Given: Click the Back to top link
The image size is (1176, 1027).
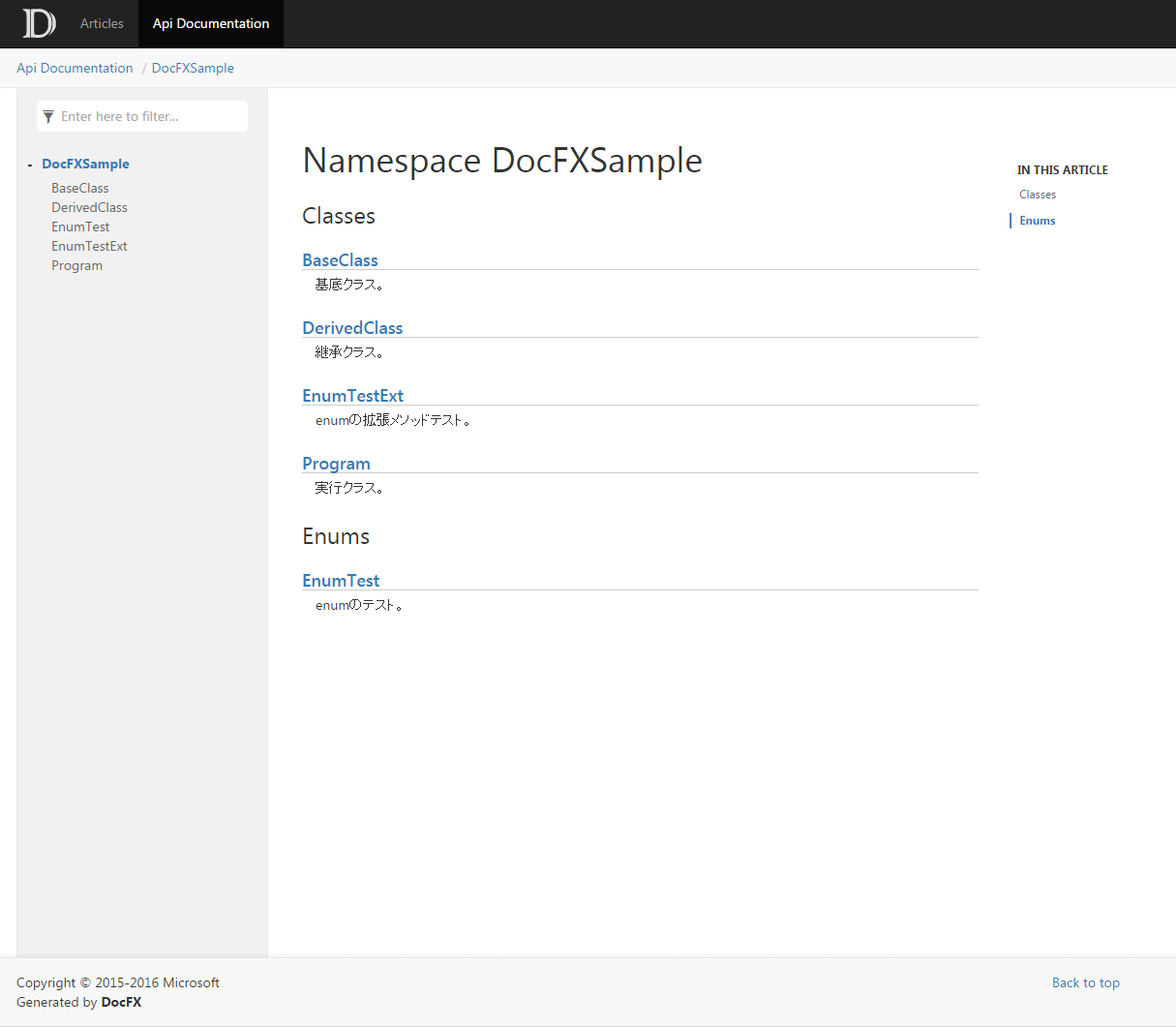Looking at the screenshot, I should (1085, 982).
